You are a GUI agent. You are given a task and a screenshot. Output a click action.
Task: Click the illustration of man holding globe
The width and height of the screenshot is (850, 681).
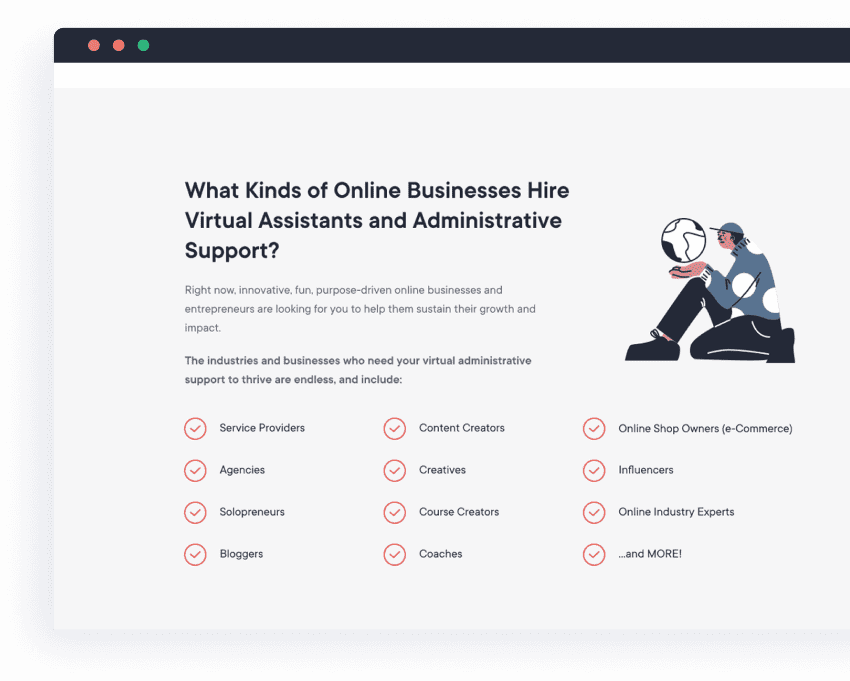[710, 290]
